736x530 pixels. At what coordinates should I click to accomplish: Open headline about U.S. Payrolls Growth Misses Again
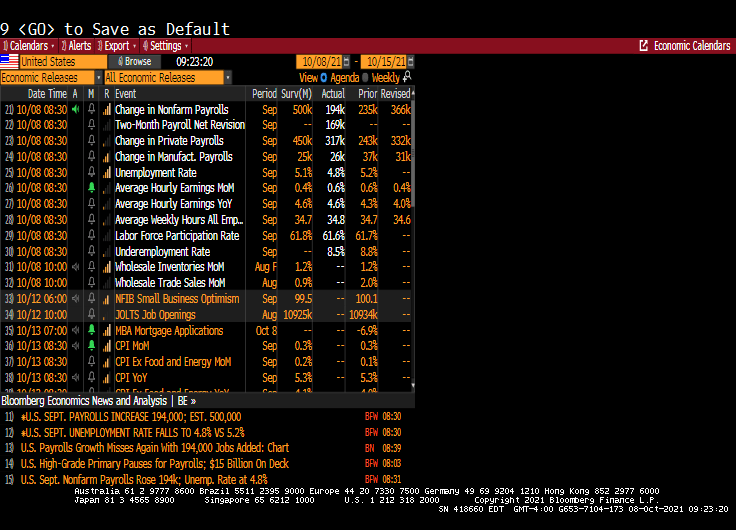155,448
